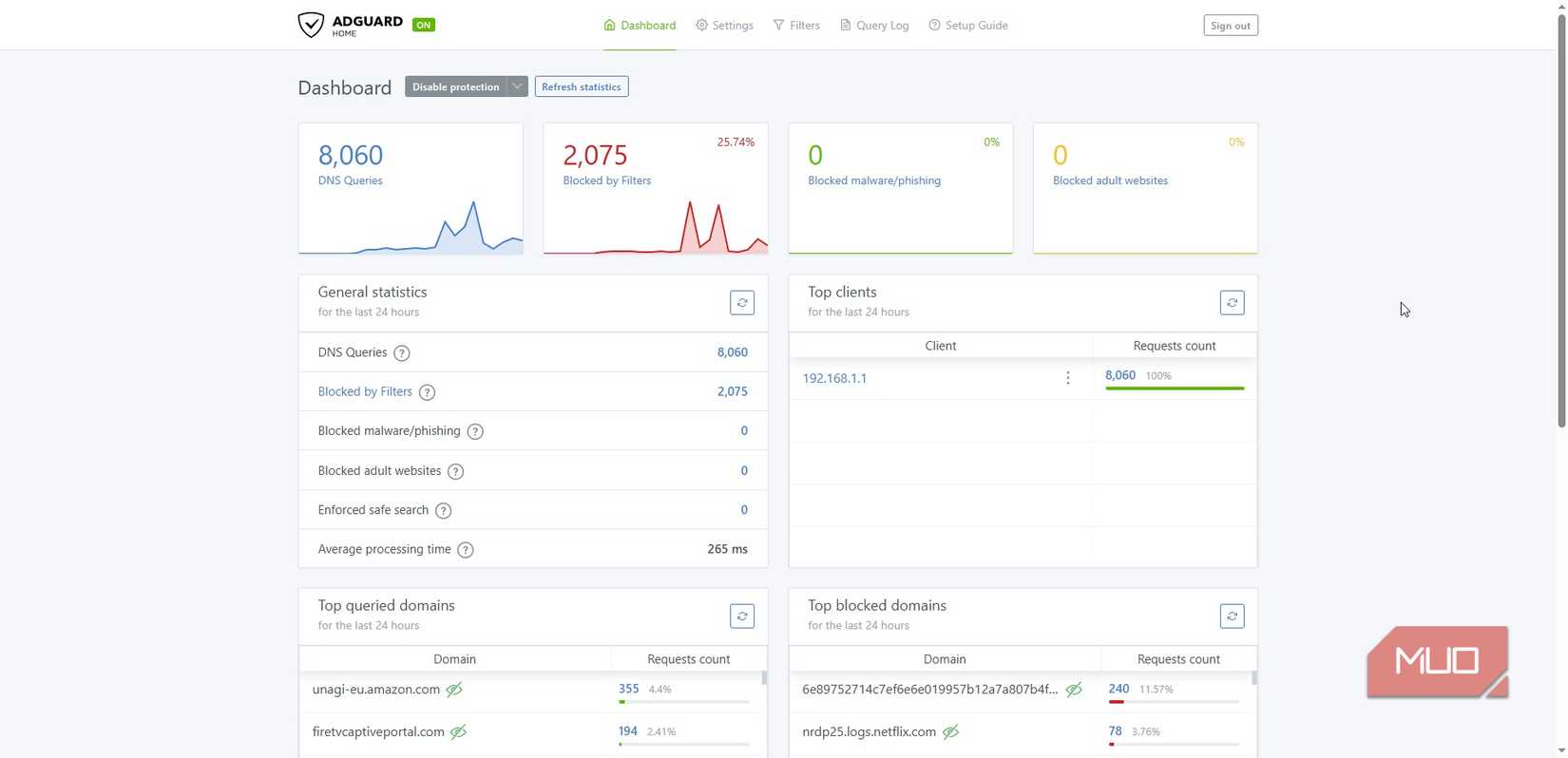The height and width of the screenshot is (758, 1568).
Task: Click the Blocked adult websites card
Action: pyautogui.click(x=1145, y=188)
